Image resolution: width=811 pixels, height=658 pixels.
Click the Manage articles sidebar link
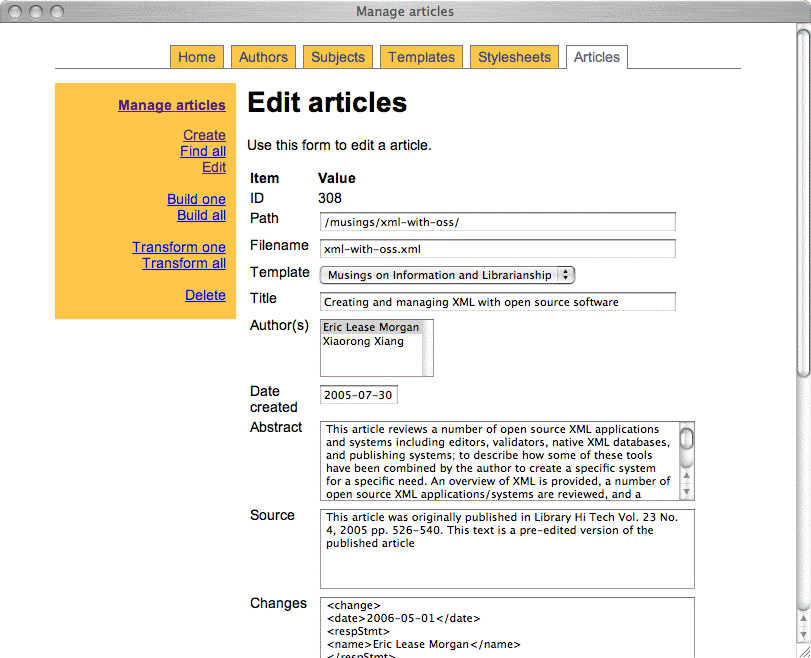171,105
